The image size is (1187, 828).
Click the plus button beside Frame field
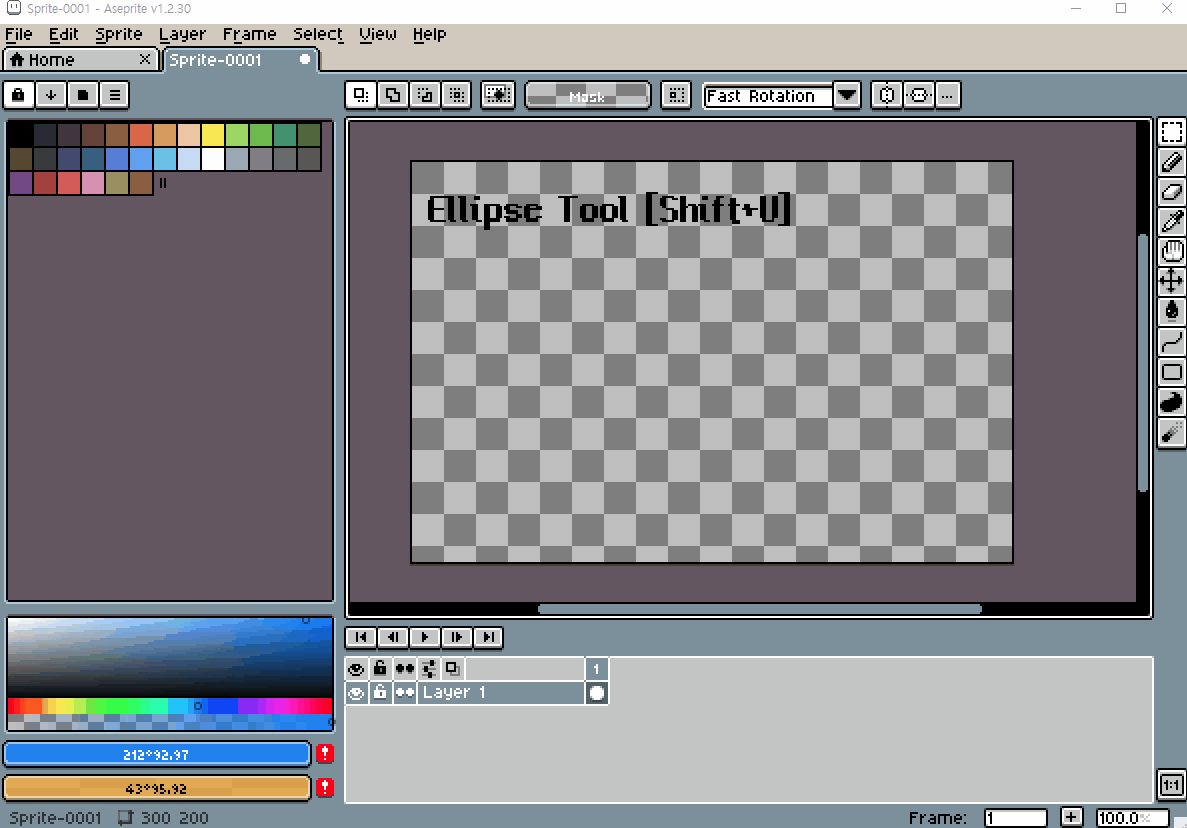pyautogui.click(x=1071, y=817)
